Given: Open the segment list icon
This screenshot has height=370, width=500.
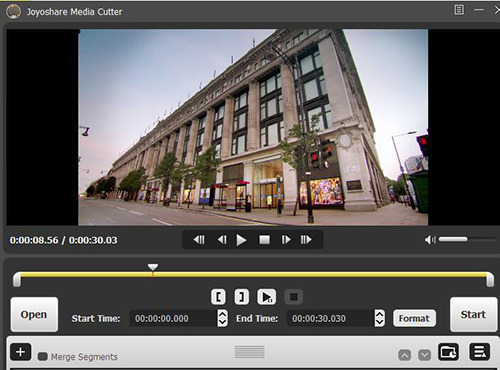Looking at the screenshot, I should [x=480, y=352].
